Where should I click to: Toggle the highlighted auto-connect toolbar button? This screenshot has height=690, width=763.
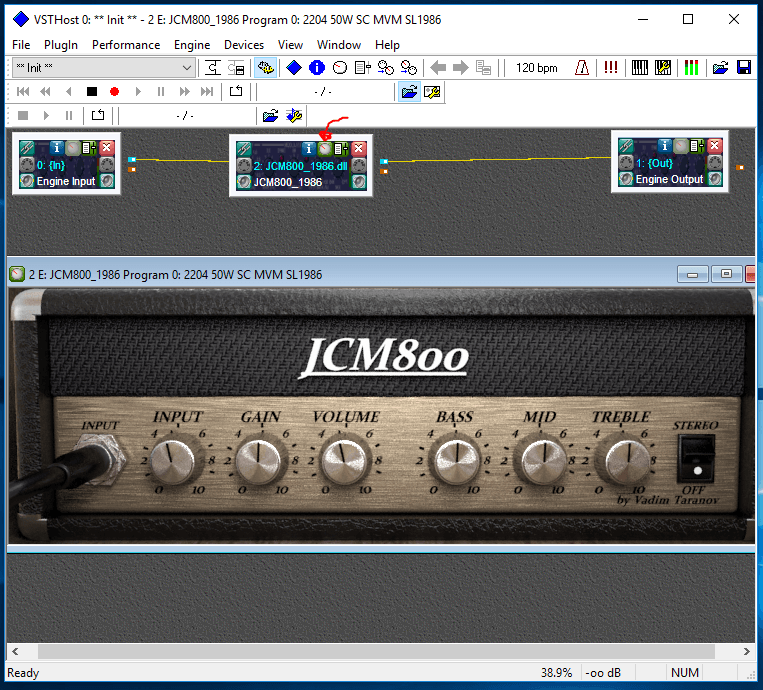(x=265, y=68)
